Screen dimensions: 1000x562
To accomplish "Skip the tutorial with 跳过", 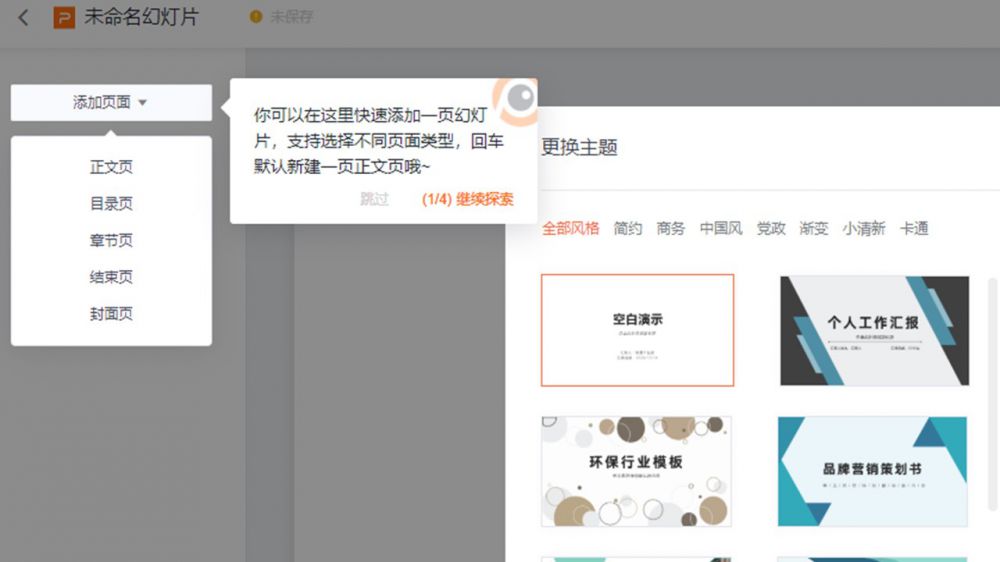I will [x=374, y=199].
